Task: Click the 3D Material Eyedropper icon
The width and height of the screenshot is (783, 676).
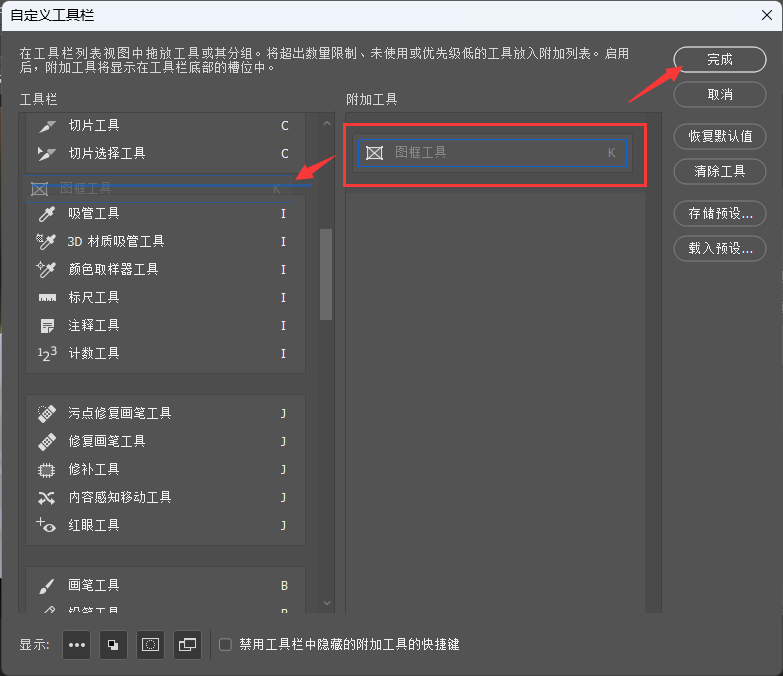Action: 46,242
